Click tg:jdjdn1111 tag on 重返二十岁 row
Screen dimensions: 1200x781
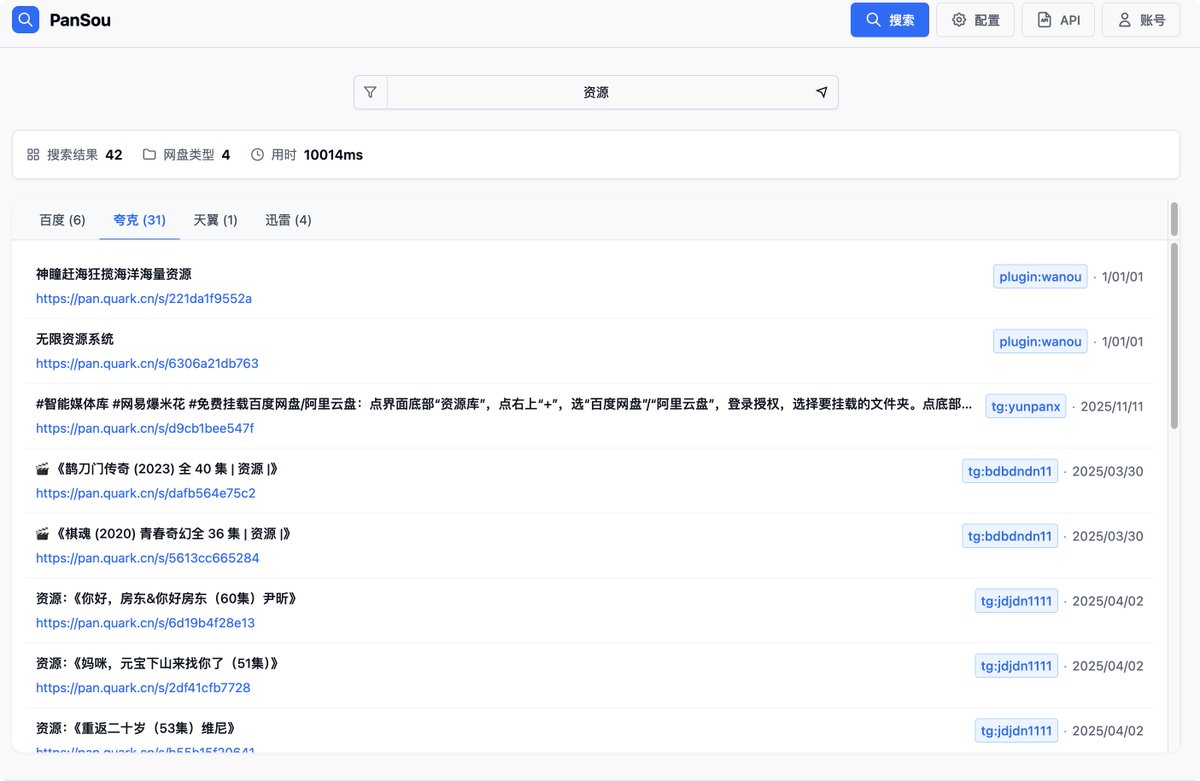(x=1016, y=731)
